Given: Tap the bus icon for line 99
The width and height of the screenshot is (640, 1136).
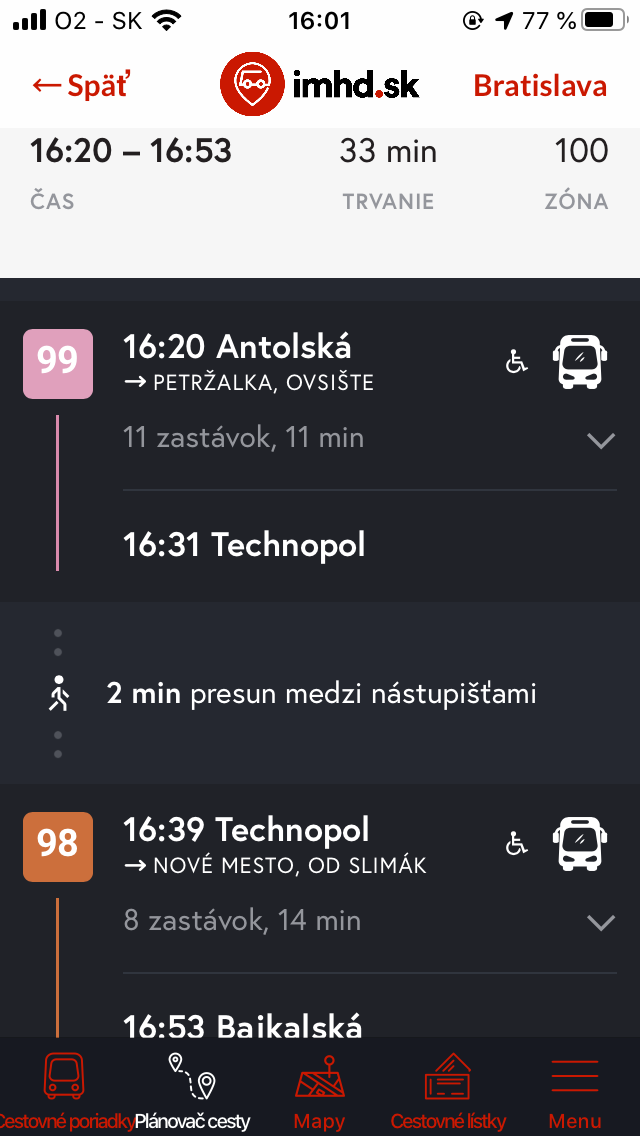Looking at the screenshot, I should pyautogui.click(x=581, y=362).
